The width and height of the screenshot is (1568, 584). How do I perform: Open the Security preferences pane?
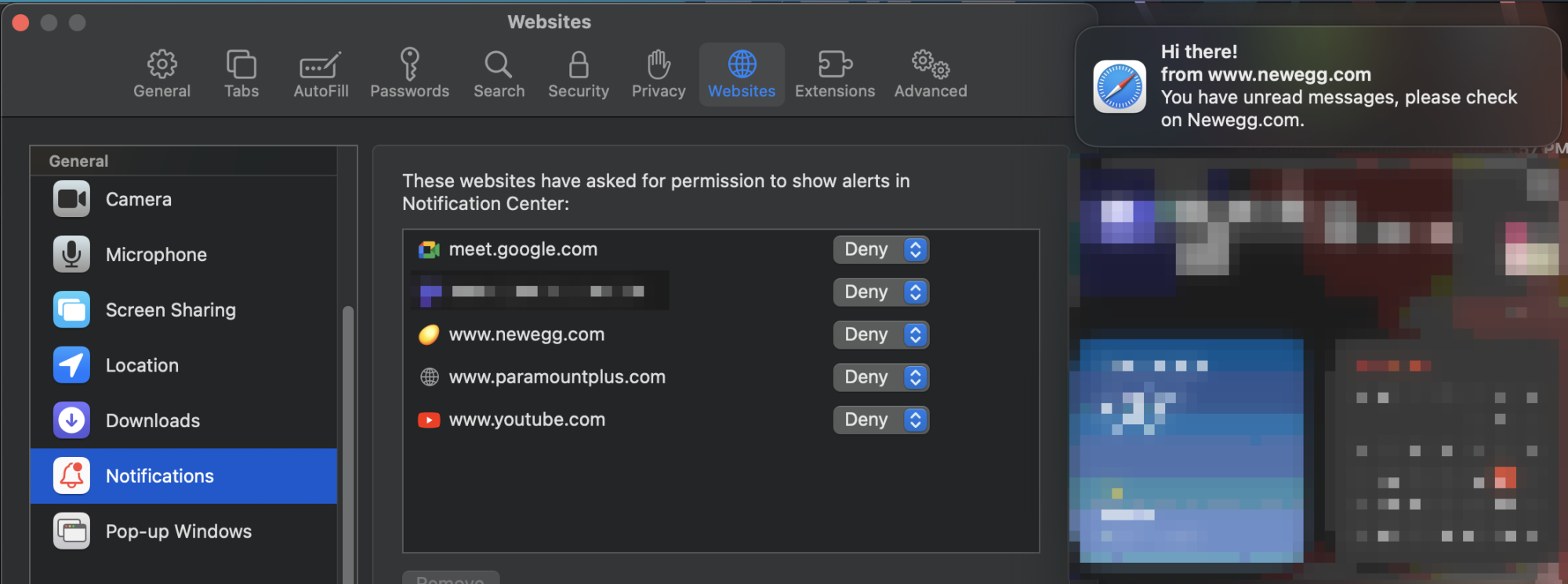click(579, 74)
